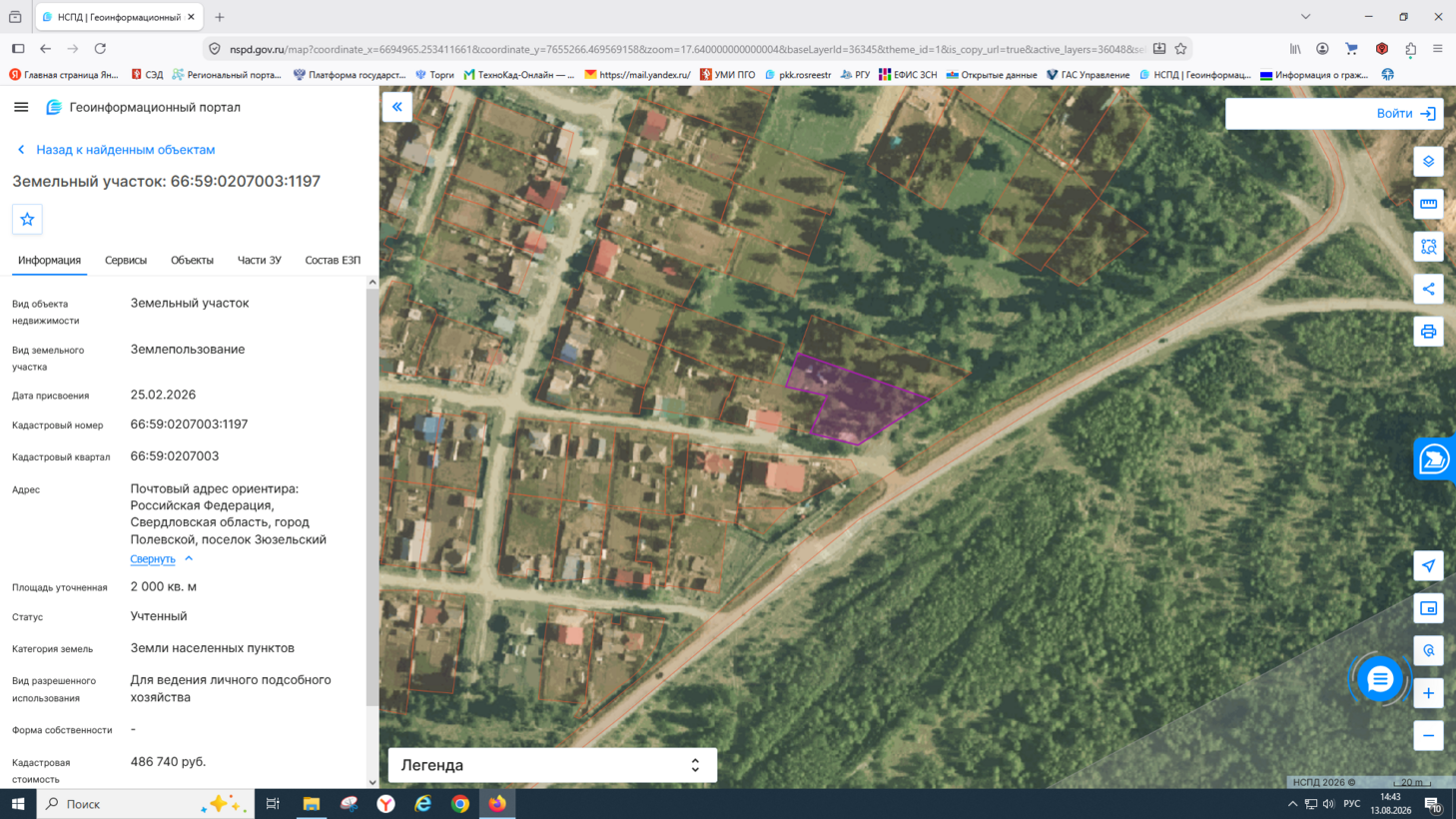Add parcel to favorites with star icon
The width and height of the screenshot is (1456, 819).
click(27, 220)
